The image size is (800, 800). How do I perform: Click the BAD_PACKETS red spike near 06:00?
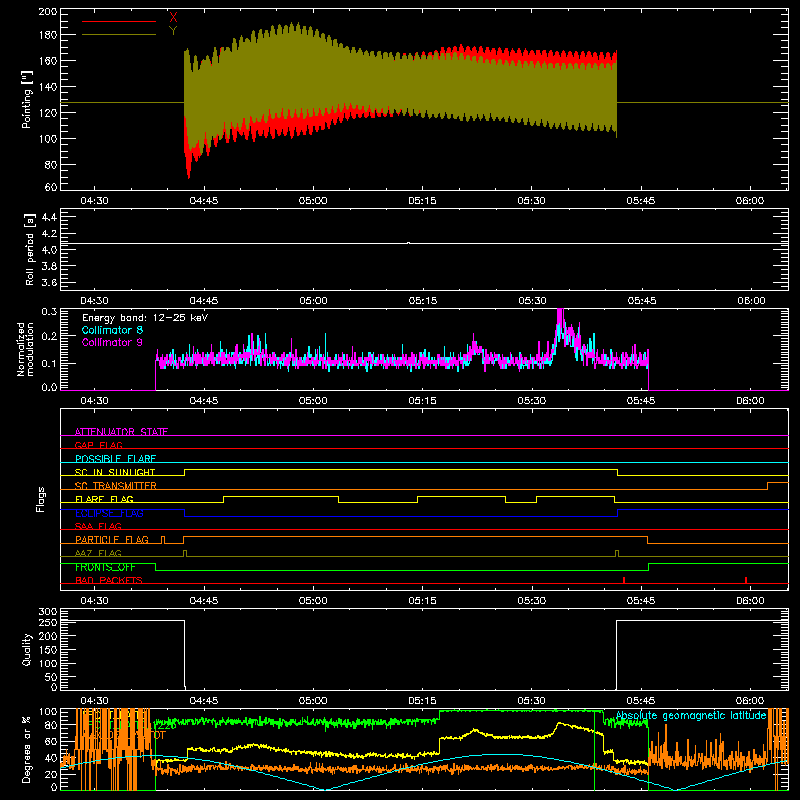(x=746, y=580)
